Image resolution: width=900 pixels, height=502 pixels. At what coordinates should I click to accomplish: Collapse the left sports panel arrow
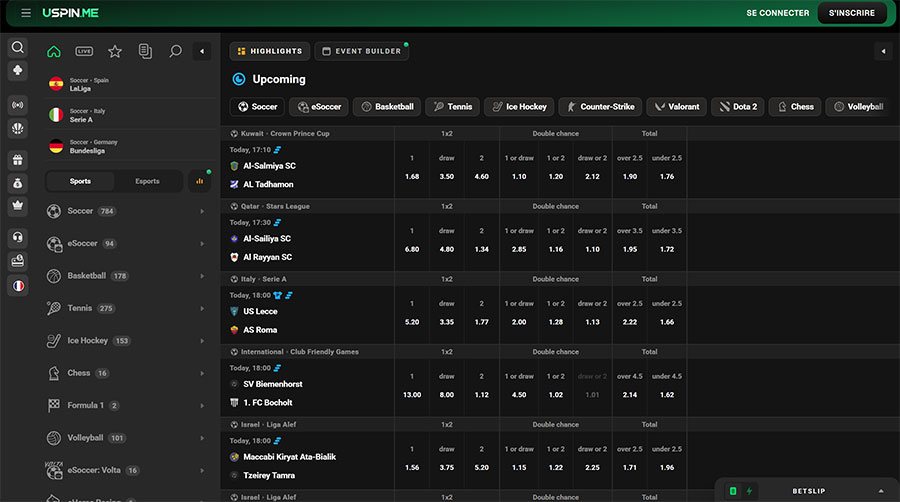tap(202, 51)
